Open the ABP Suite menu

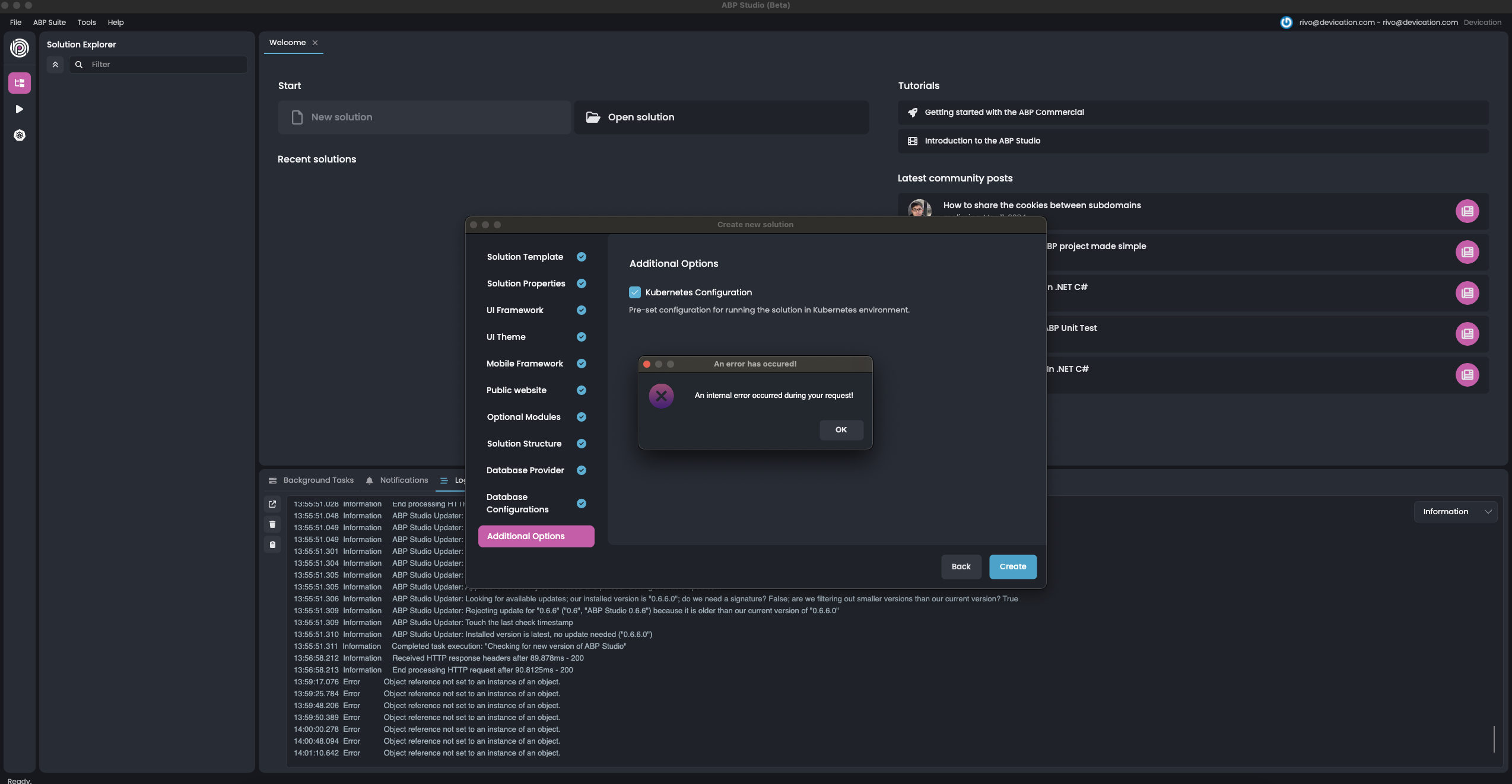[49, 23]
